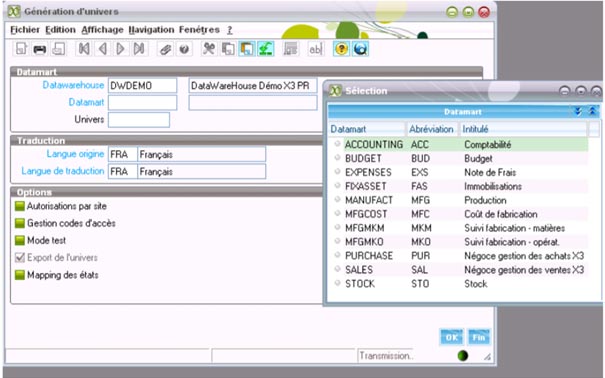605x378 pixels.
Task: Select the FIXASSET datamart row
Action: coord(461,186)
